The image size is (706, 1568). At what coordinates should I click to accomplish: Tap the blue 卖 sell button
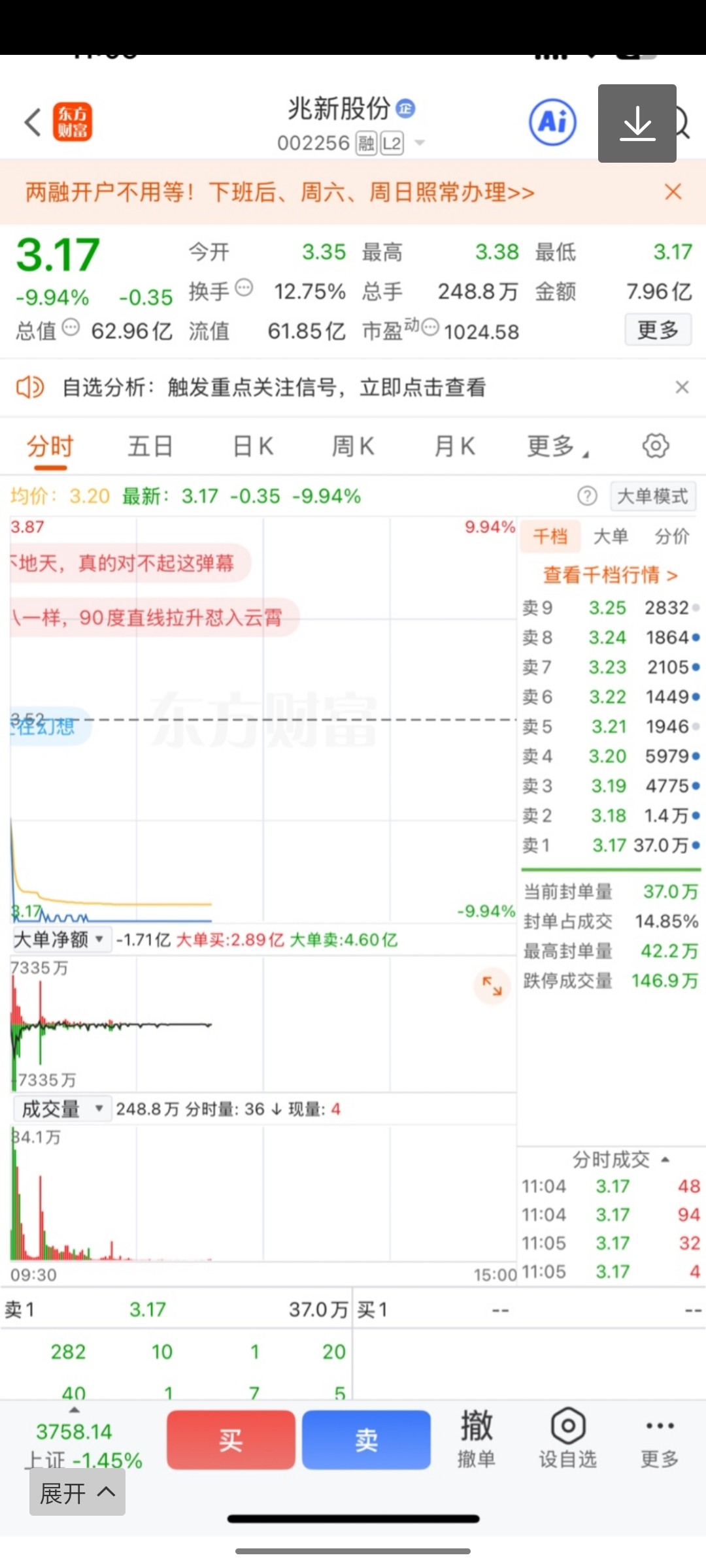[x=366, y=1440]
